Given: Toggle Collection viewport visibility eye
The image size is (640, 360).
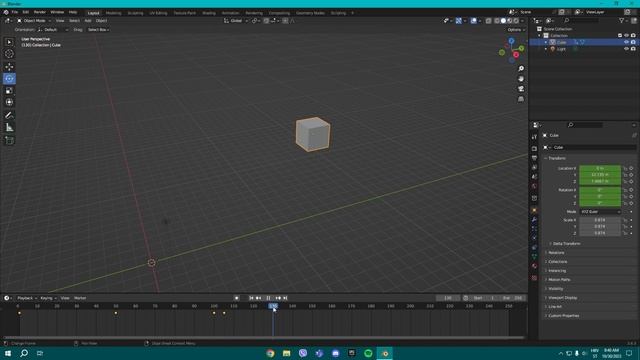Looking at the screenshot, I should point(626,36).
